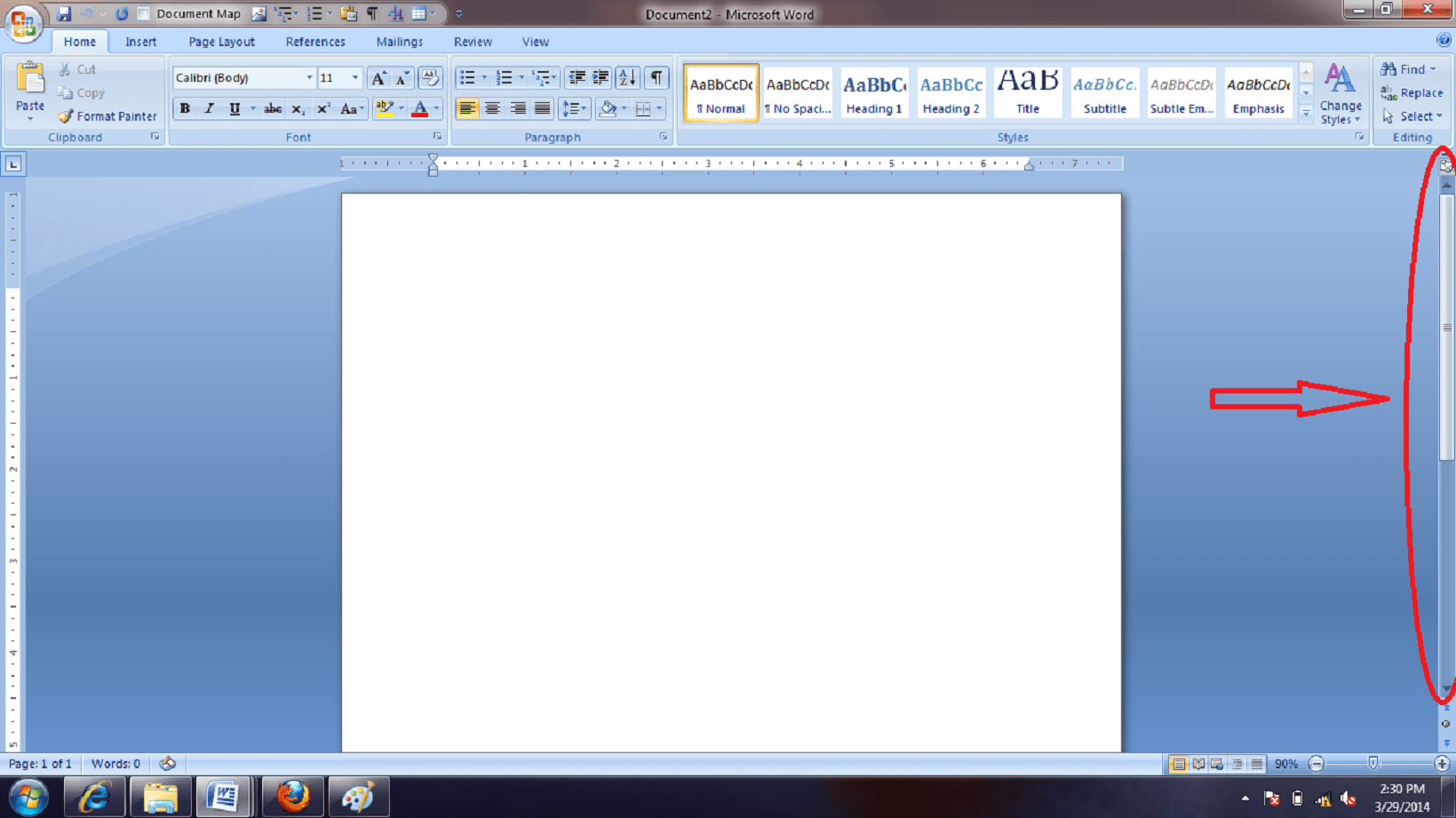The height and width of the screenshot is (818, 1456).
Task: Click the Sort A-Z icon
Action: pyautogui.click(x=627, y=78)
